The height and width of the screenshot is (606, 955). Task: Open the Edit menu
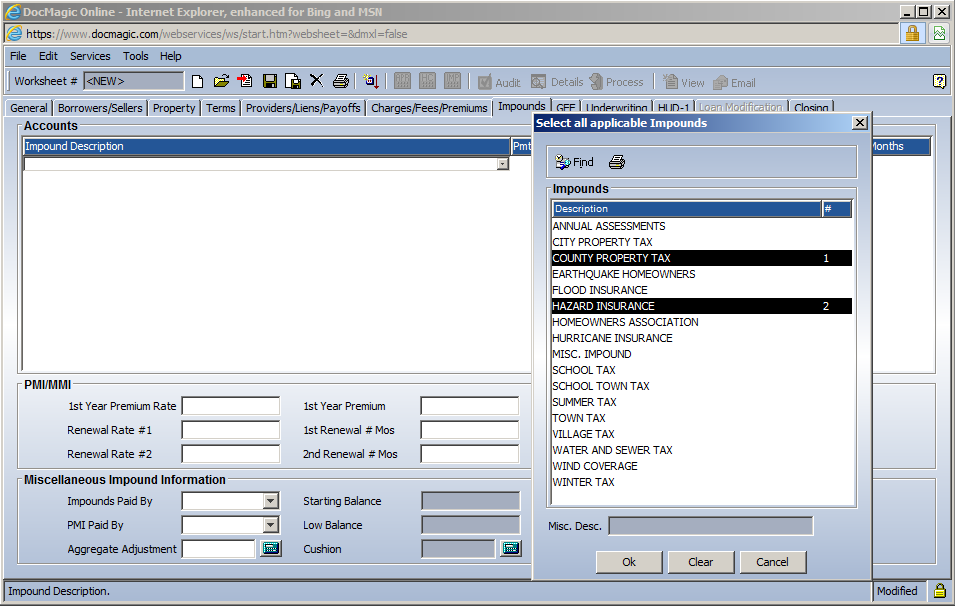[48, 56]
